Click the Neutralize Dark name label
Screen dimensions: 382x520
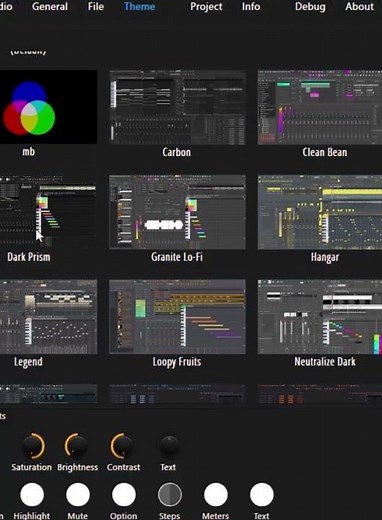(x=325, y=362)
